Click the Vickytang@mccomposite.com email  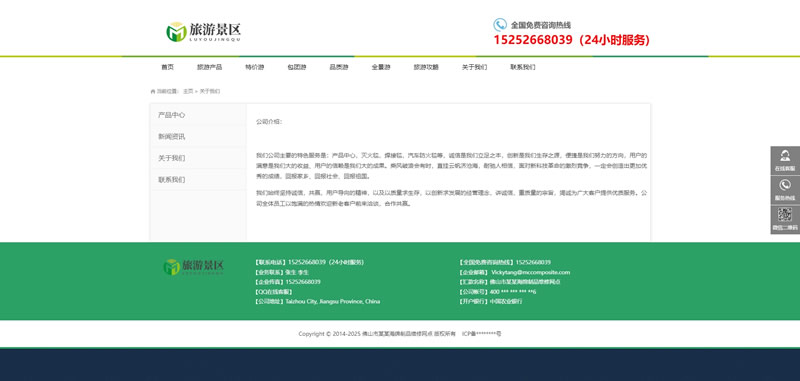[x=530, y=272]
